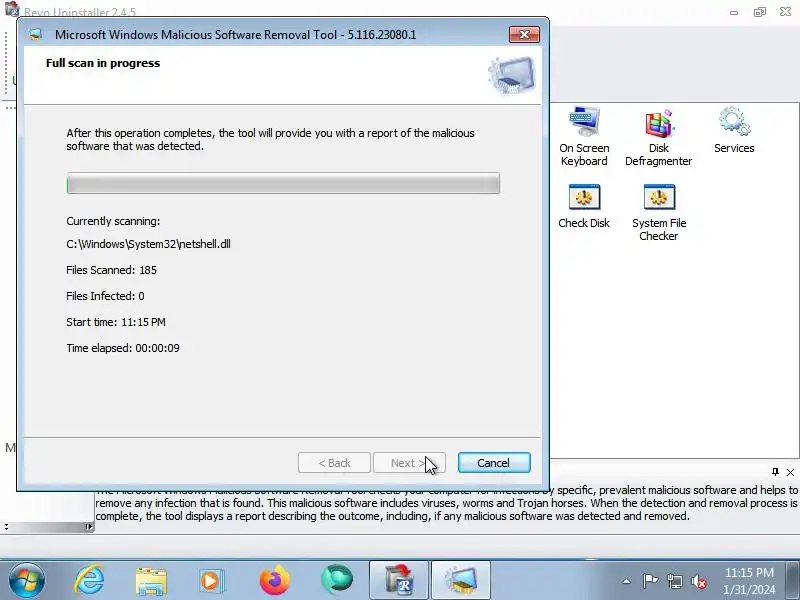Open the clock showing 11:15 PM
Viewport: 800px width, 600px height.
tap(749, 581)
